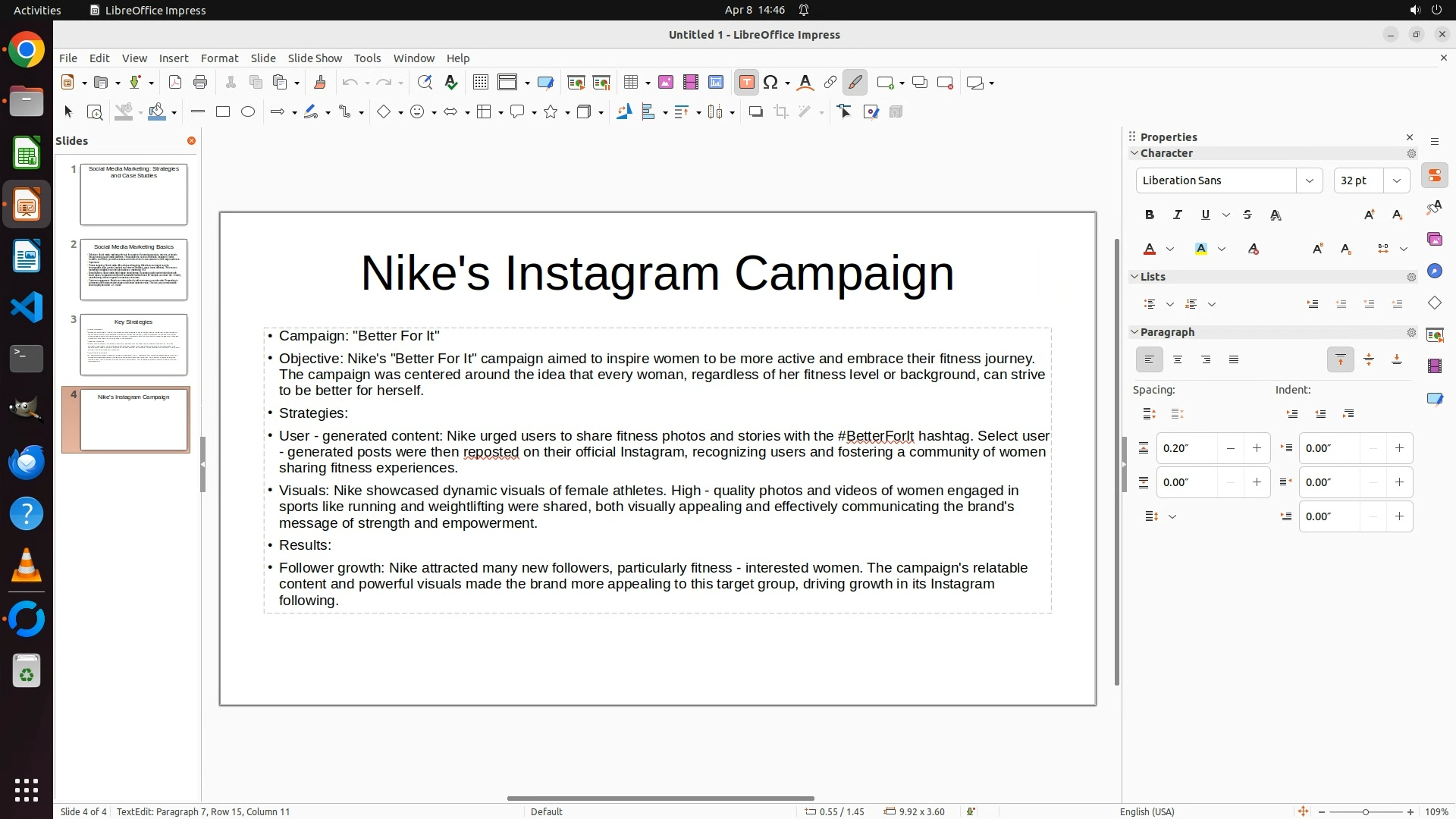Viewport: 1456px width, 819px height.
Task: Toggle the Display Grid icon
Action: coord(480,83)
